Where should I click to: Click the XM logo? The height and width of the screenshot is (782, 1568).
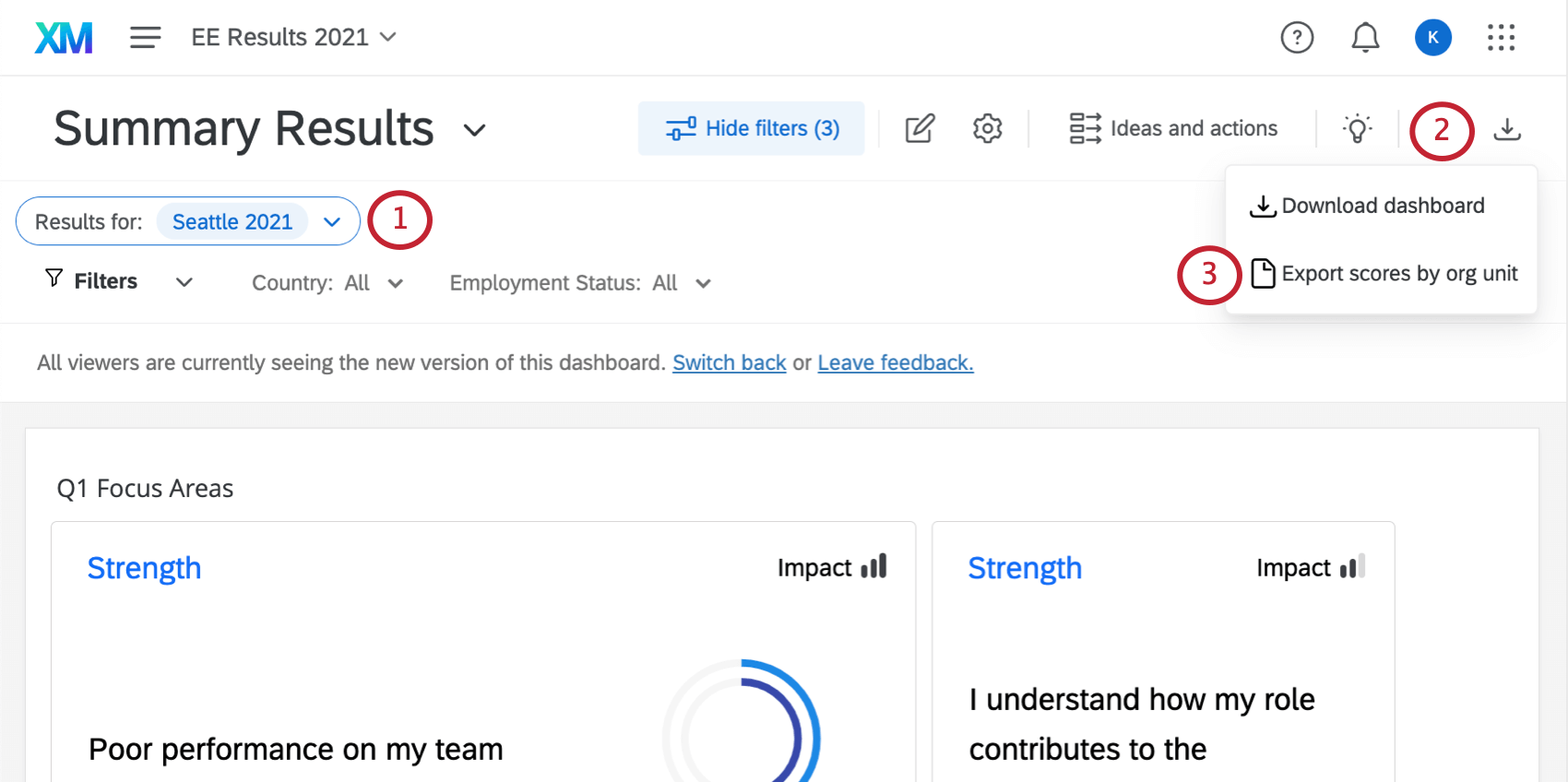pos(64,38)
